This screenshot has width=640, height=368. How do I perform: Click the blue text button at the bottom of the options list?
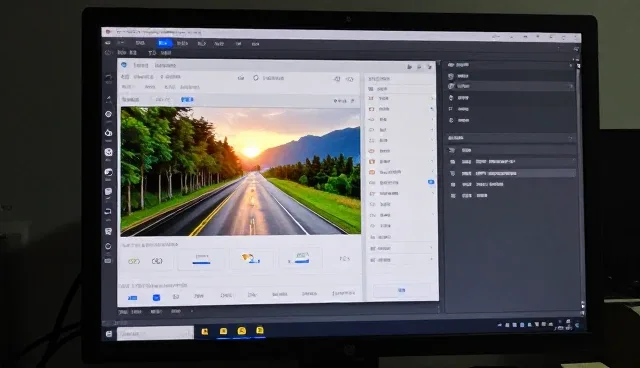tap(402, 290)
